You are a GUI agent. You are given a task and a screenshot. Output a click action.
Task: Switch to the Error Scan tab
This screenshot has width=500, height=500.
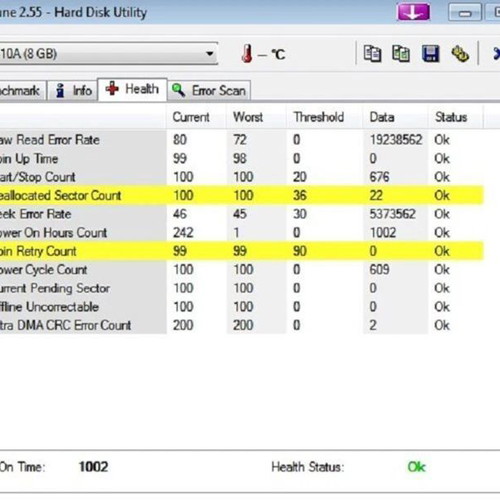[x=209, y=90]
